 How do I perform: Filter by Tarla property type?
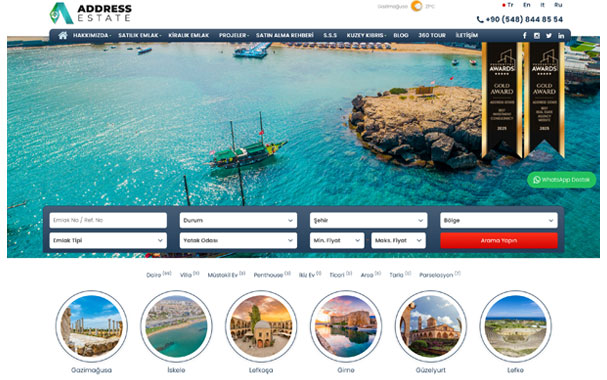[400, 274]
